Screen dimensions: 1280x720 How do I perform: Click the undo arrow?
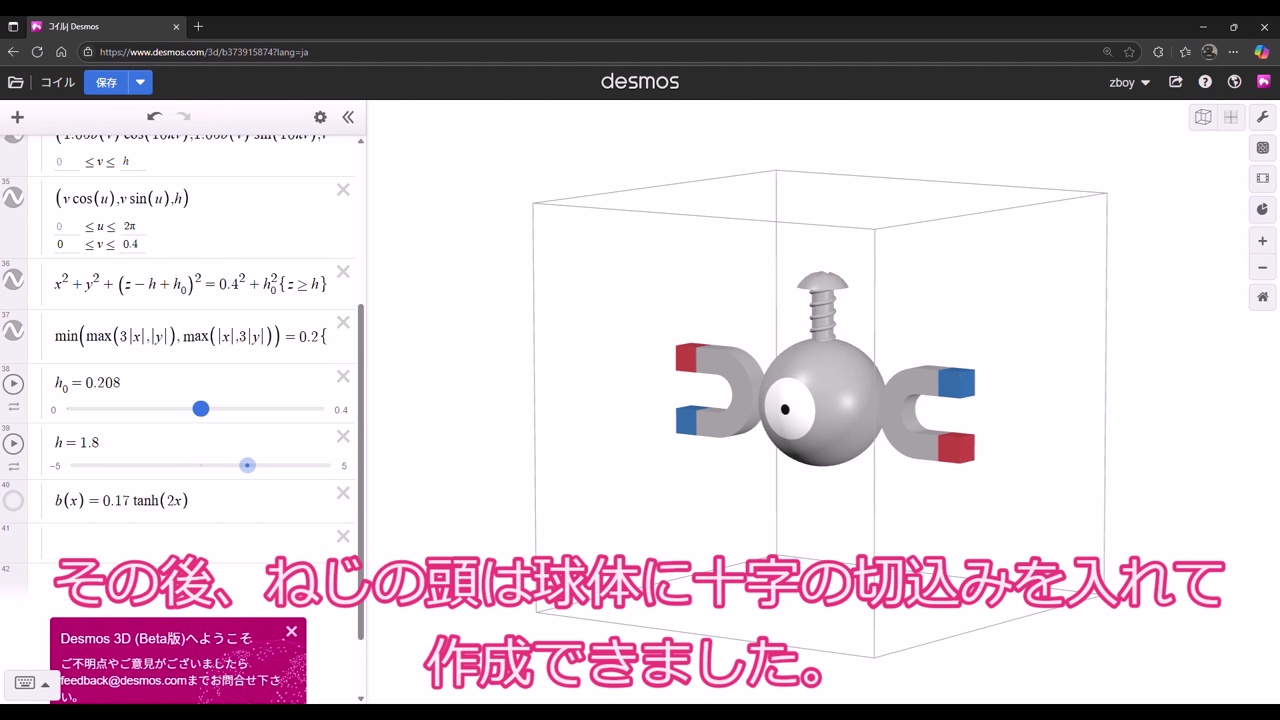click(154, 117)
